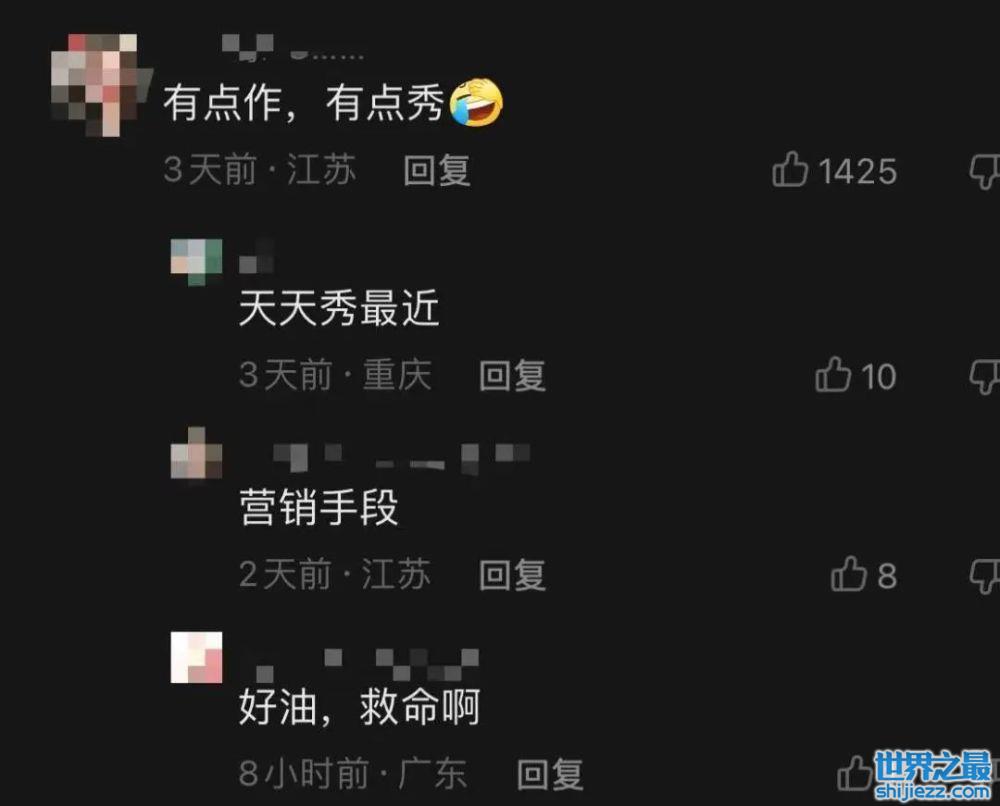Like the '天天秀最近' reply
Viewport: 1000px width, 806px height.
[x=833, y=374]
